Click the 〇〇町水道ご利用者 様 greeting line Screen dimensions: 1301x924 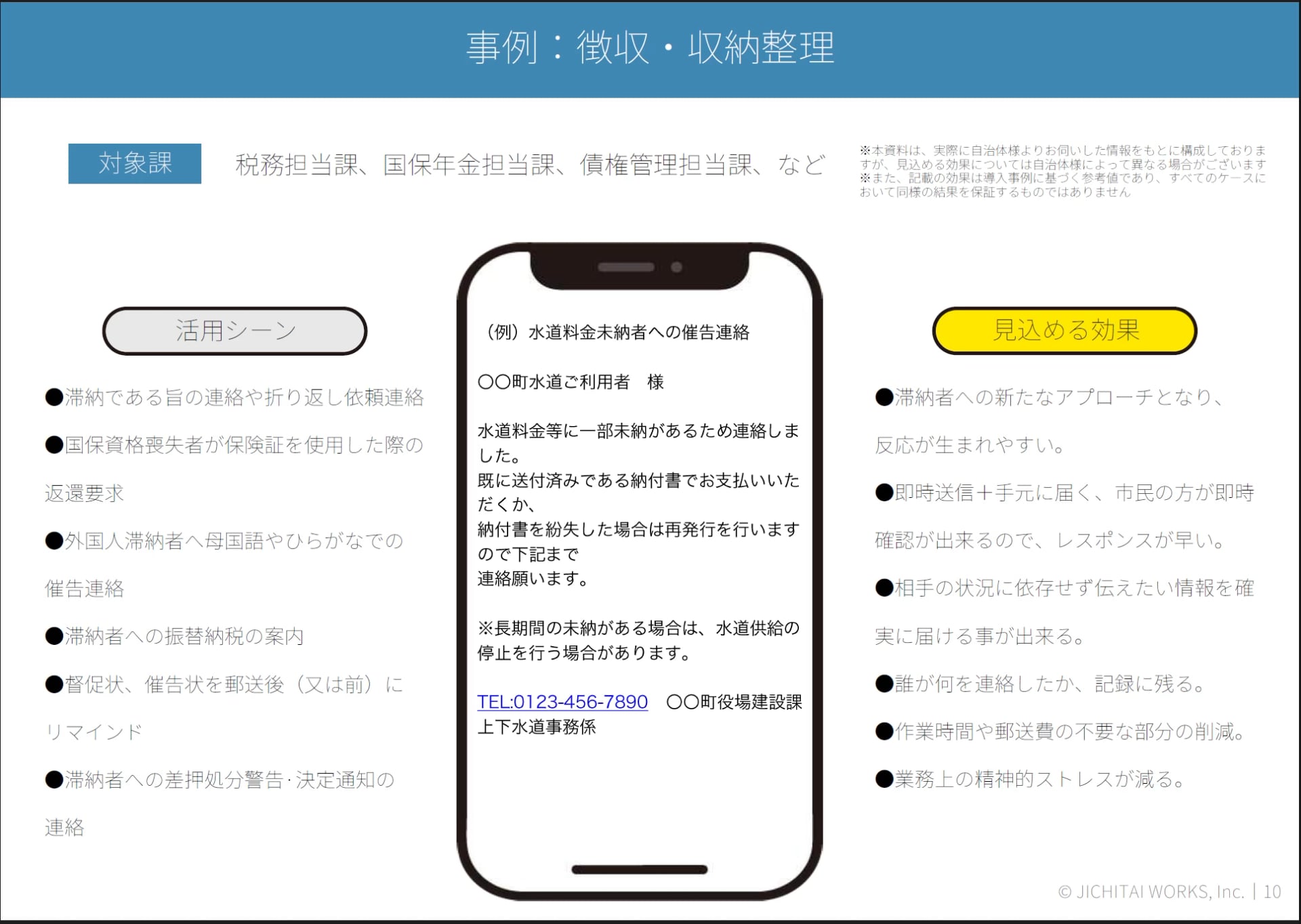(x=571, y=382)
